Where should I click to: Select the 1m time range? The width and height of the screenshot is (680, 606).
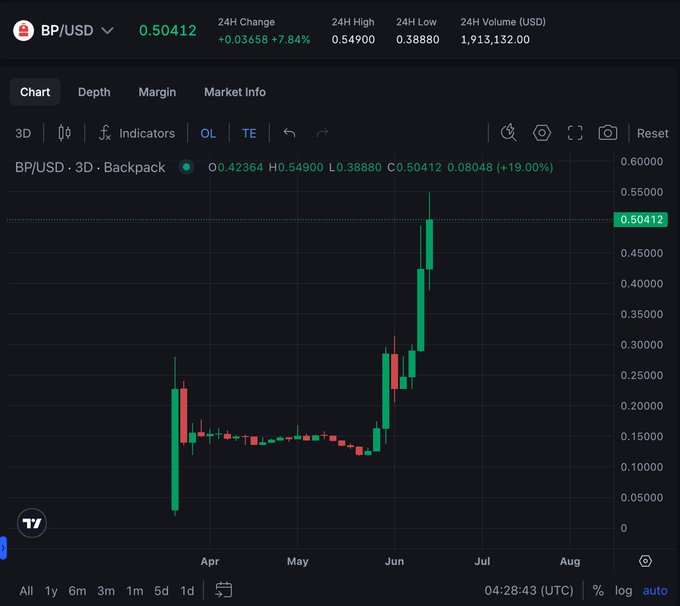(134, 590)
